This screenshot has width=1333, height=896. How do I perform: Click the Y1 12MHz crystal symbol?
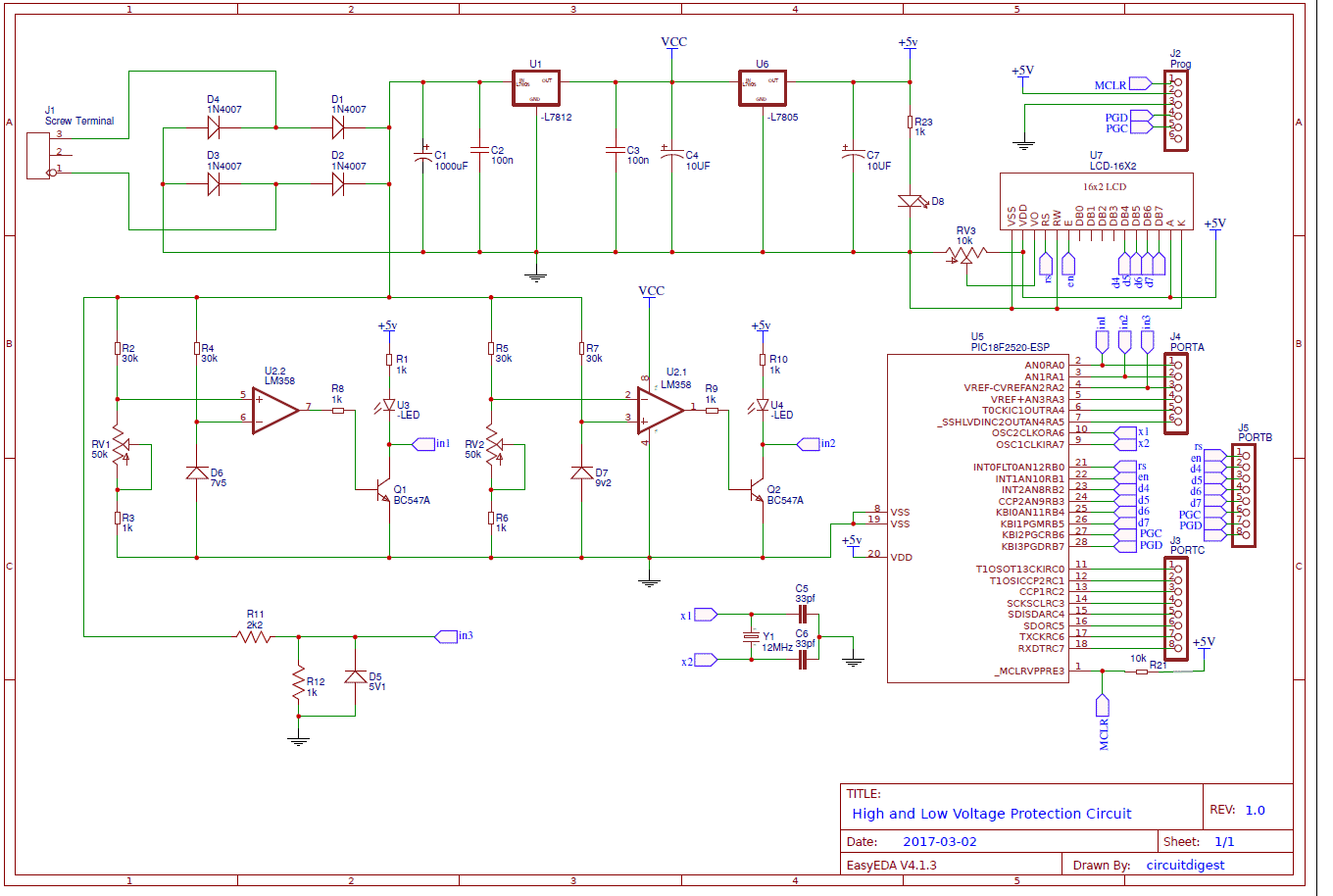tap(750, 639)
